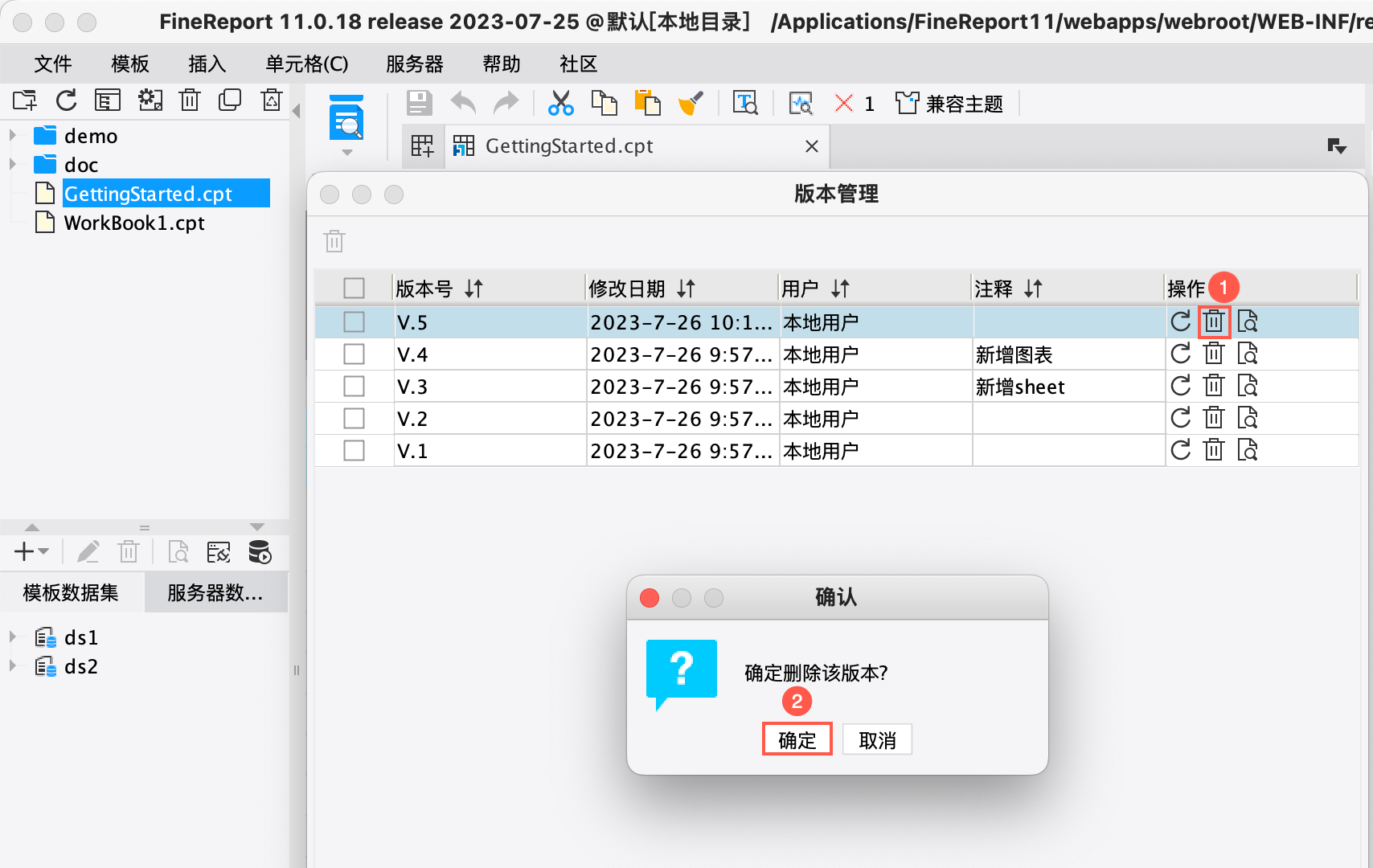Toggle the select-all versions checkbox in header

(x=354, y=288)
